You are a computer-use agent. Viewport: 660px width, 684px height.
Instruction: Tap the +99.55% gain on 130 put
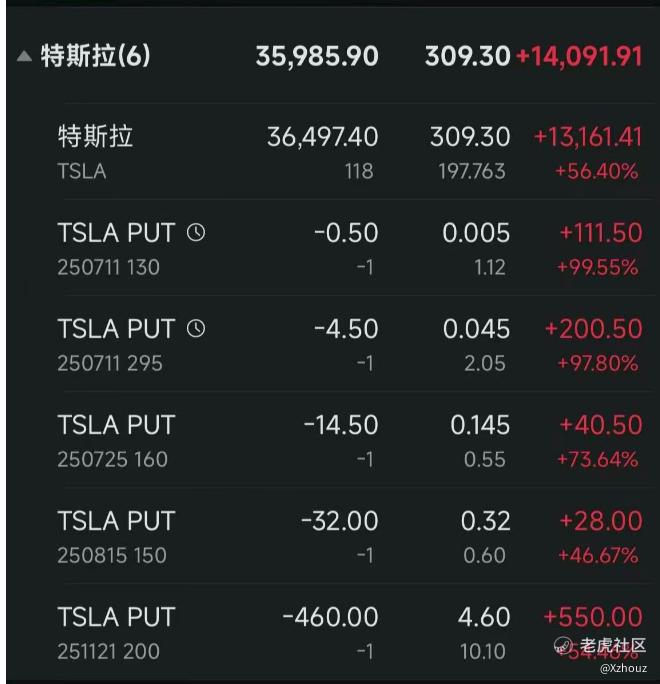598,267
